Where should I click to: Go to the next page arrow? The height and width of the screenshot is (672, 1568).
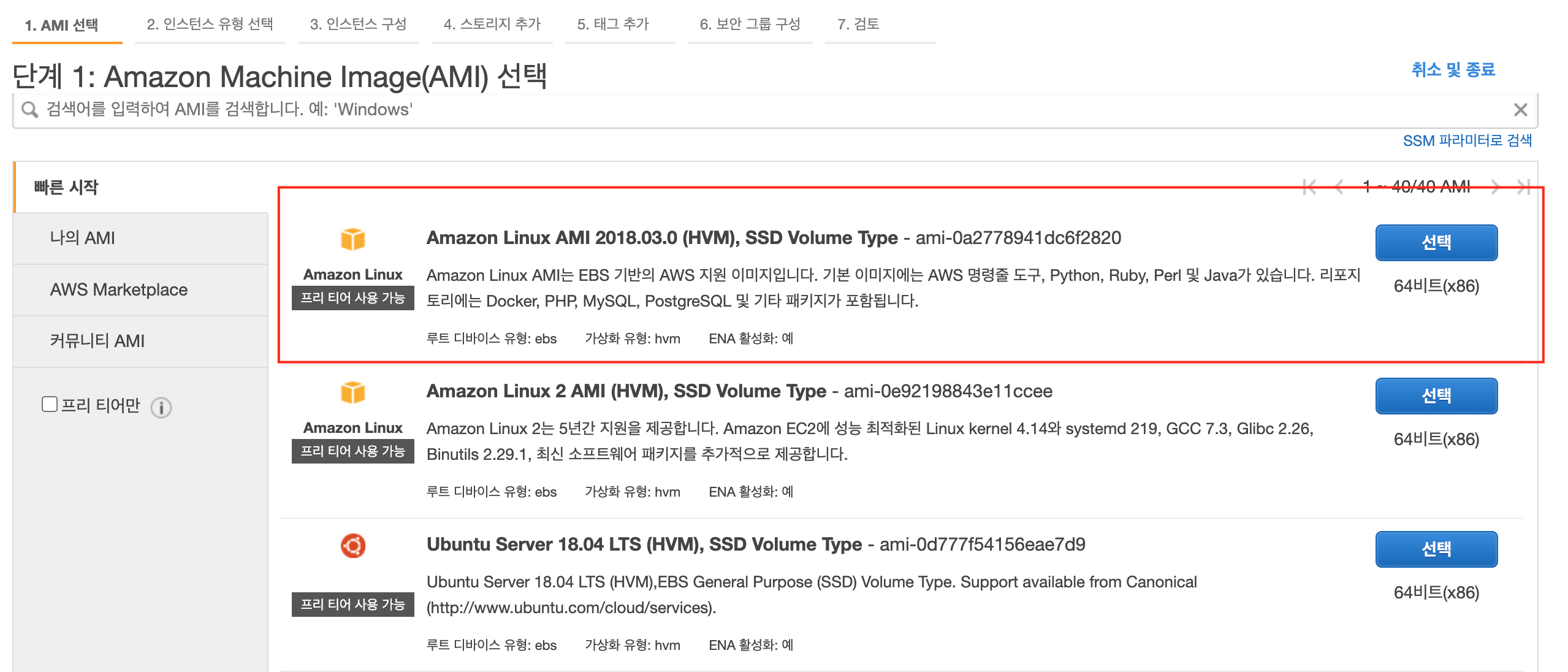coord(1496,187)
